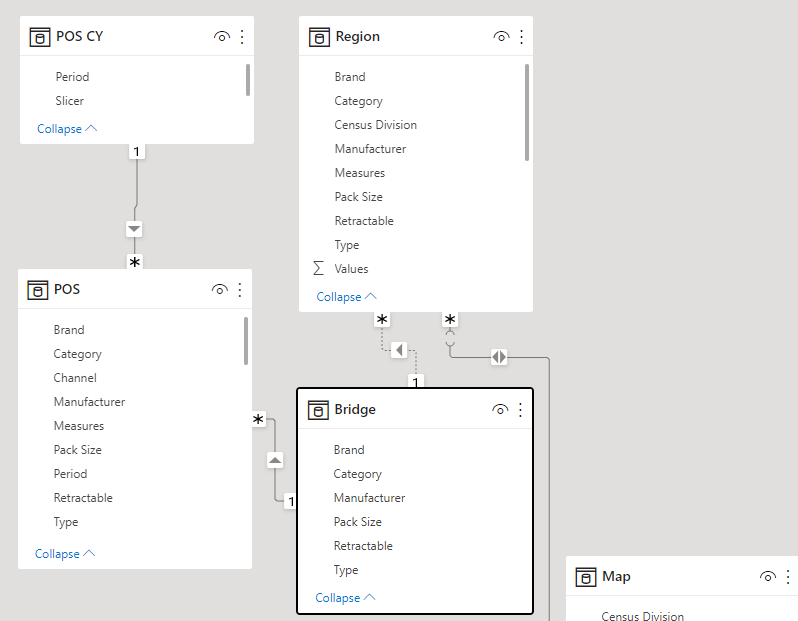The image size is (798, 621).
Task: Collapse the POS CY table fields
Action: pos(67,129)
